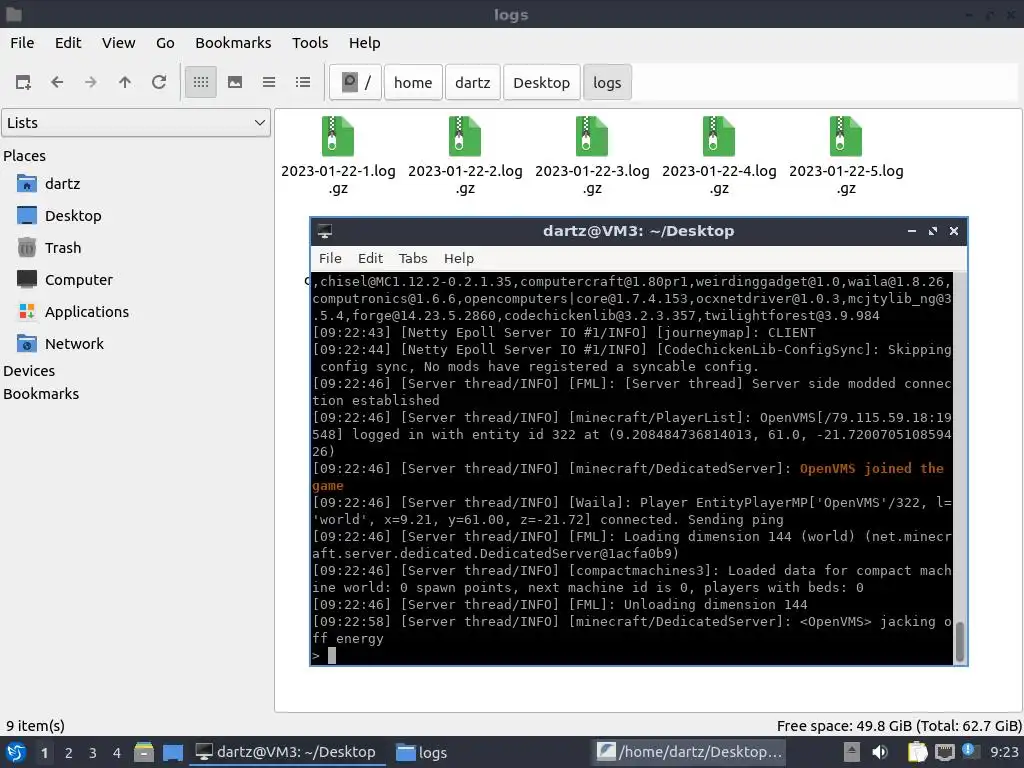Click terminal prompt input line

(x=632, y=656)
